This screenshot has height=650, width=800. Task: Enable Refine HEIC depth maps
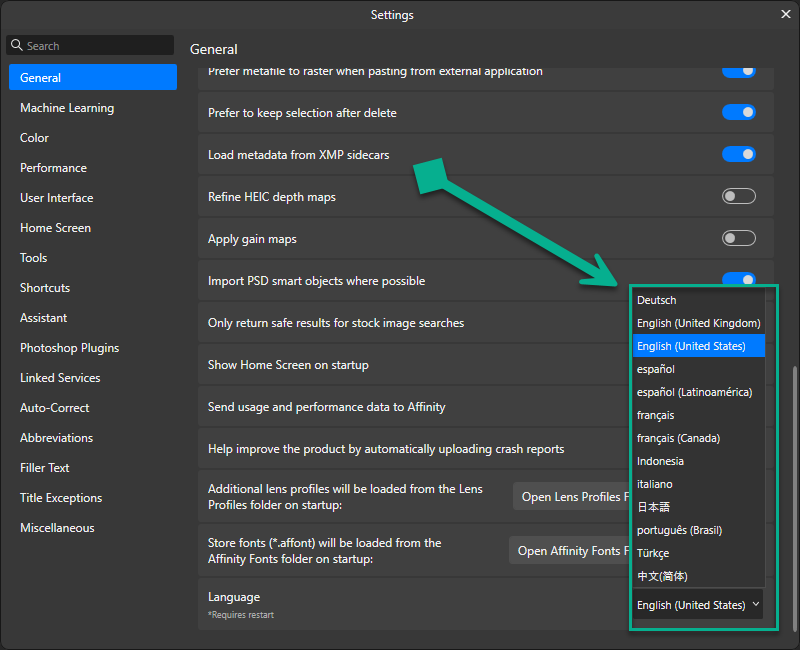click(x=738, y=196)
